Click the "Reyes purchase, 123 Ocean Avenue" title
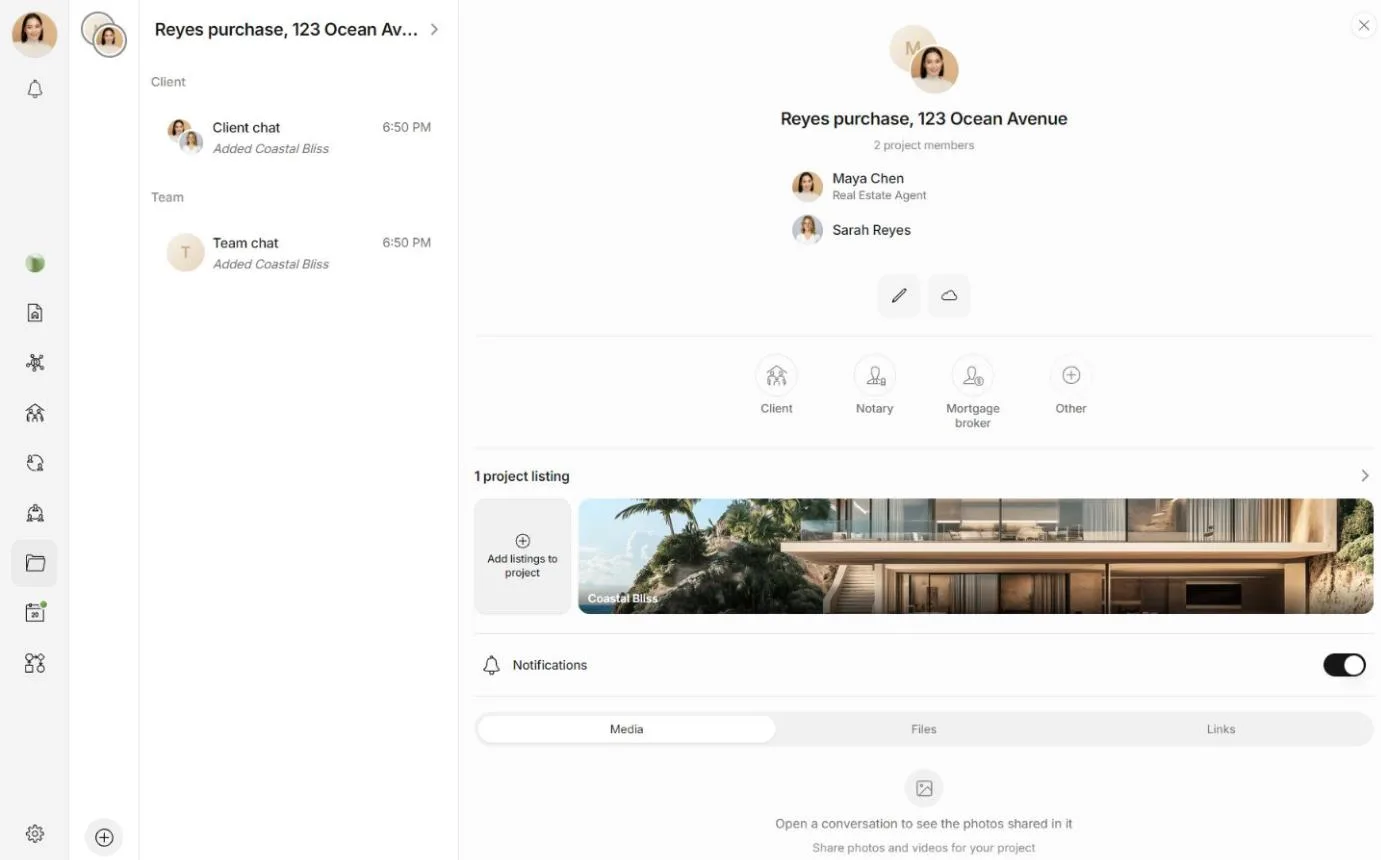1381x860 pixels. pyautogui.click(x=924, y=118)
